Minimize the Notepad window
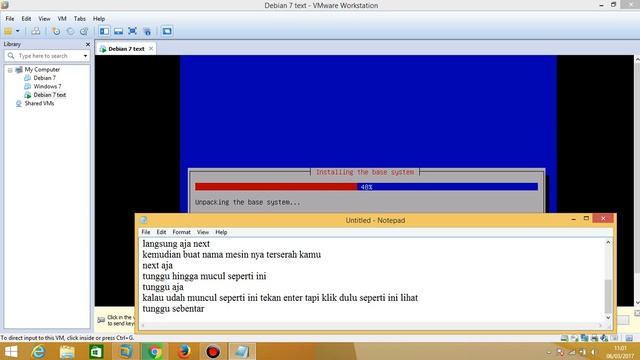The image size is (640, 360). pyautogui.click(x=573, y=219)
